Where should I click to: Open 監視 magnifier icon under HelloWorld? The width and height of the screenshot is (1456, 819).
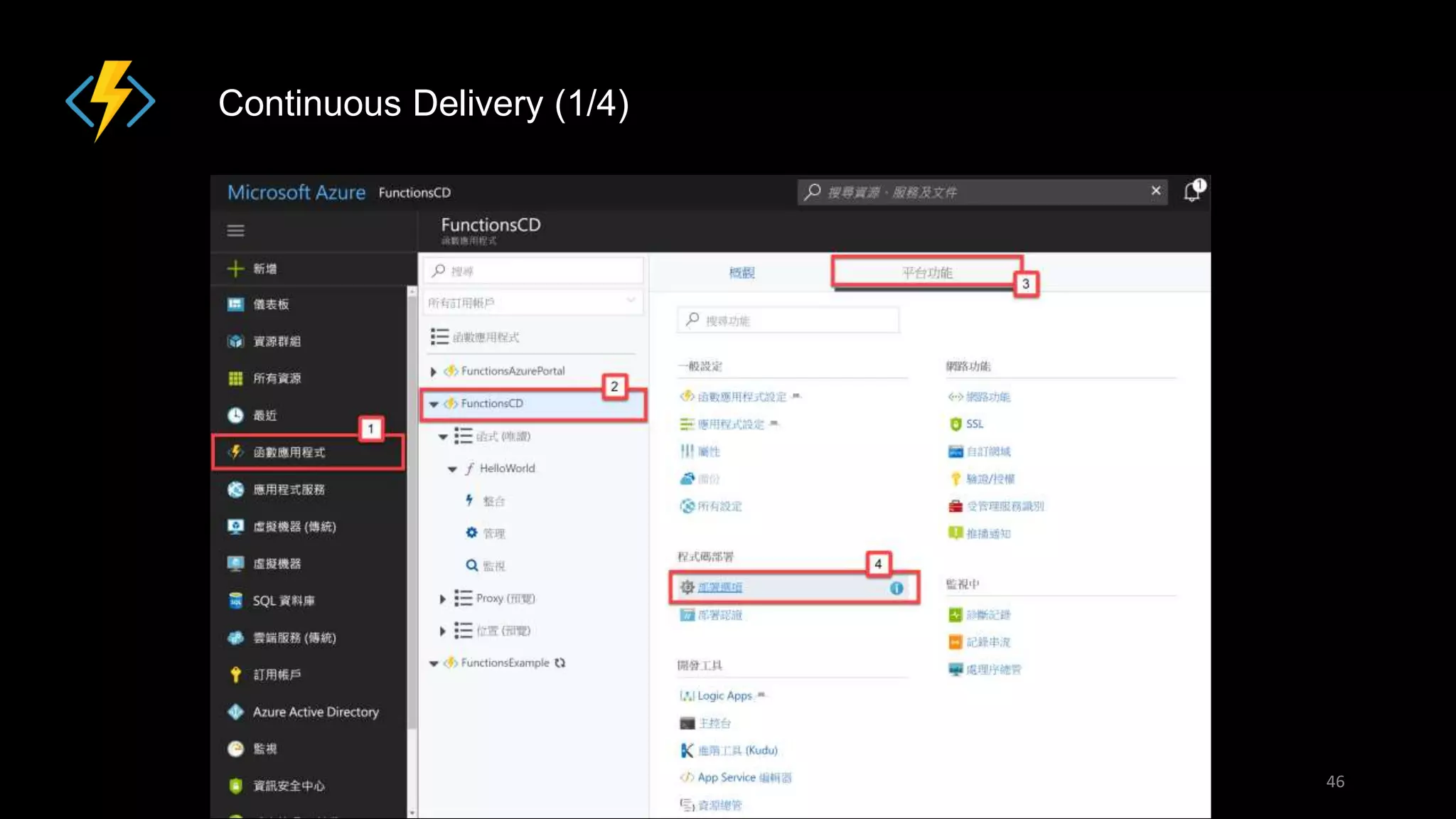(x=471, y=565)
